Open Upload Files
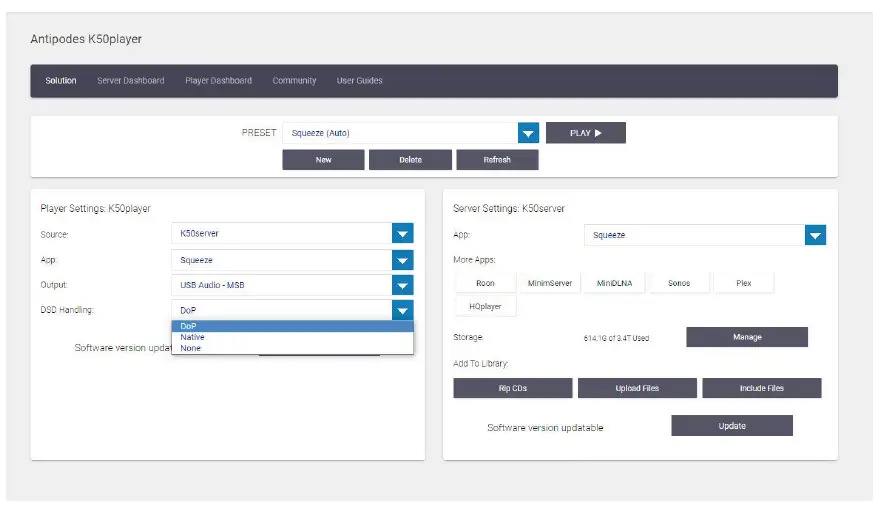 [x=637, y=388]
